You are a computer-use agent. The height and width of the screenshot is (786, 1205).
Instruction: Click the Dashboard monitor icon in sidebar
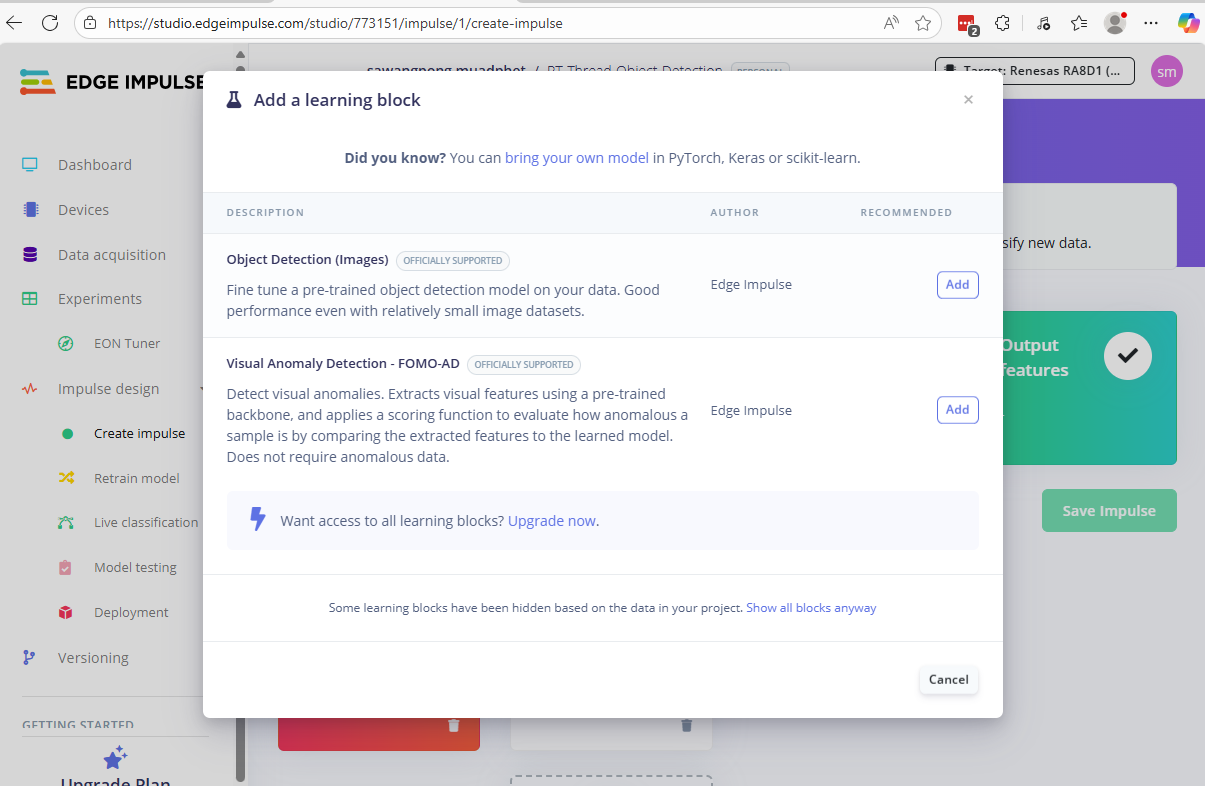click(30, 165)
